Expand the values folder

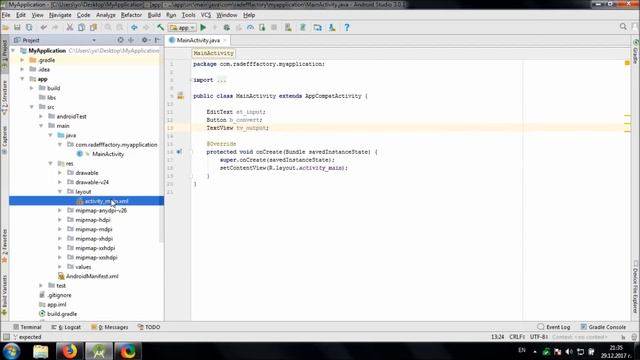point(60,267)
